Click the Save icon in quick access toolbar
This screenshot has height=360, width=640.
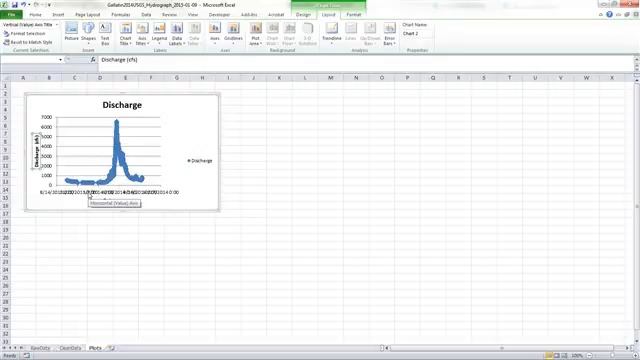click(x=15, y=5)
